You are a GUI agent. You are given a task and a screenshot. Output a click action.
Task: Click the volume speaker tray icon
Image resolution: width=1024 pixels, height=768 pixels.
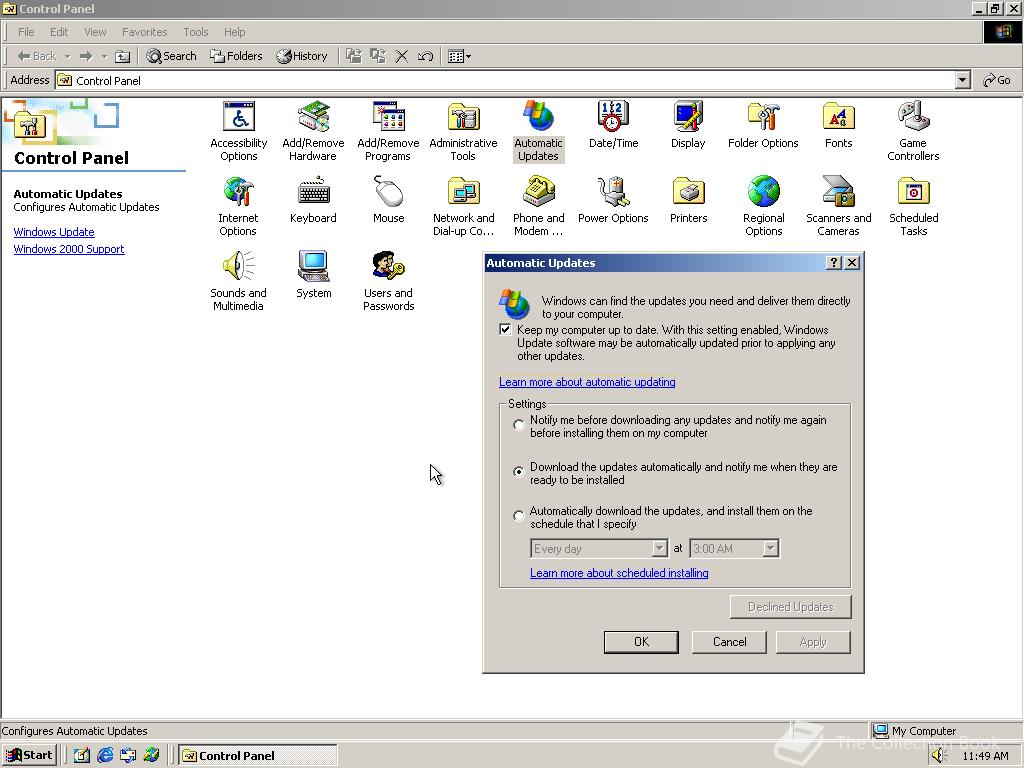pos(938,756)
